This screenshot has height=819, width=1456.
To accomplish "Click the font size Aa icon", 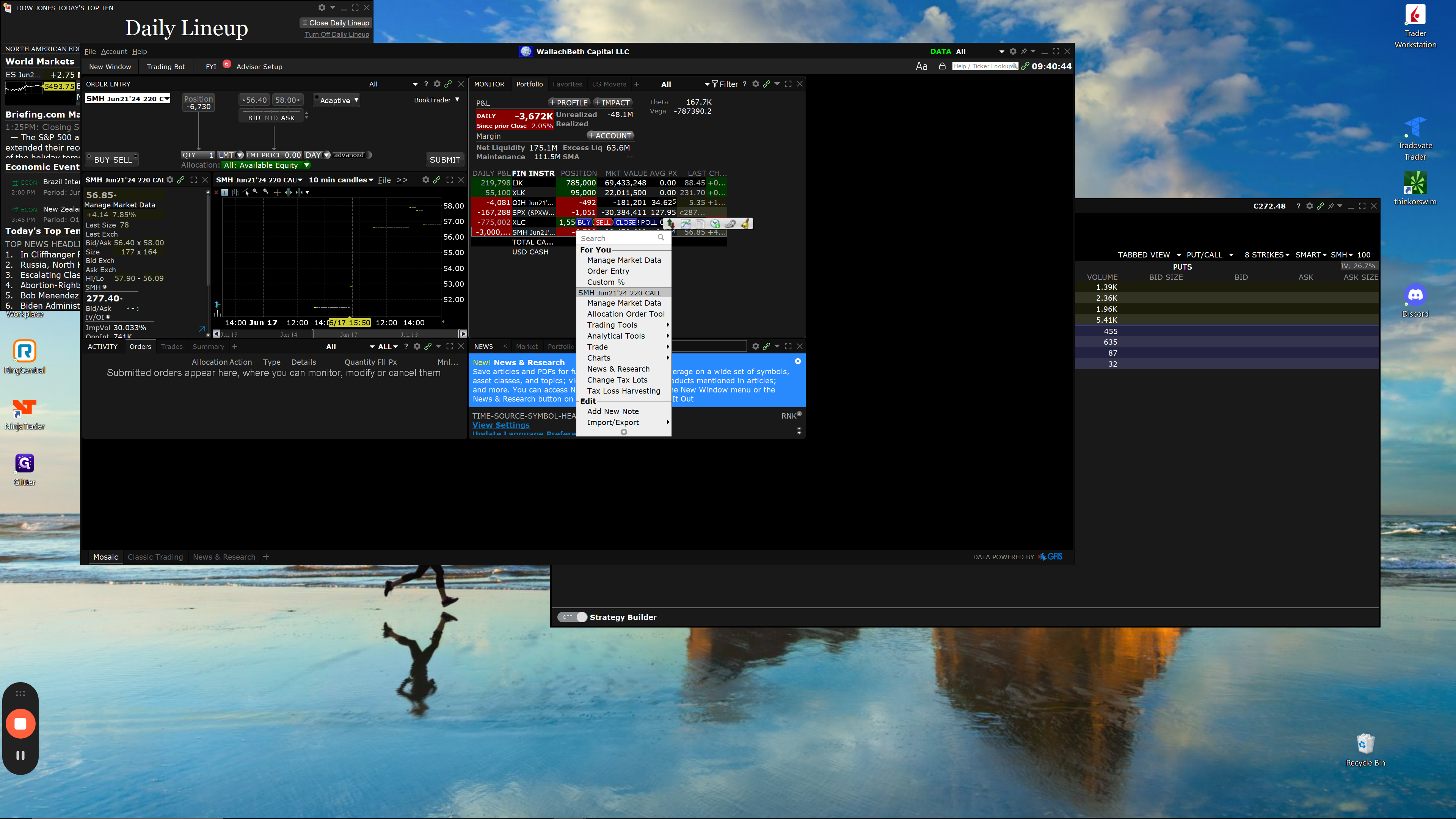I will (x=921, y=66).
